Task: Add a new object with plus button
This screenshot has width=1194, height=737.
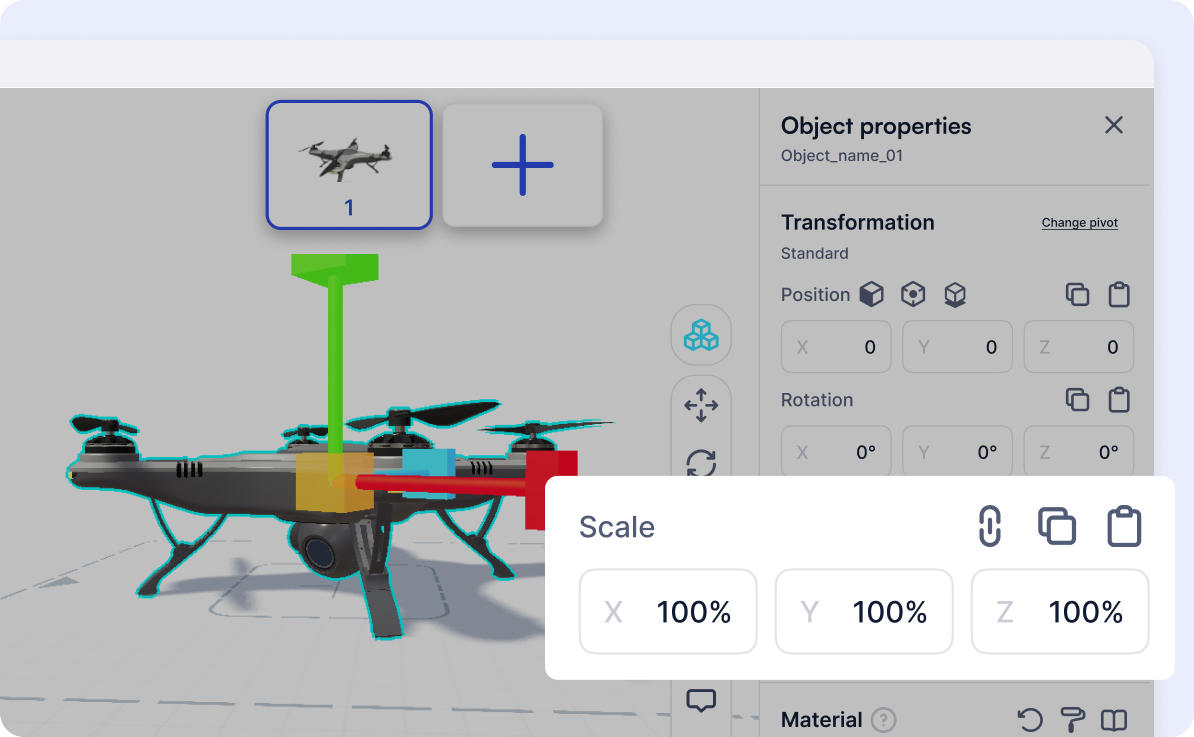Action: click(522, 165)
